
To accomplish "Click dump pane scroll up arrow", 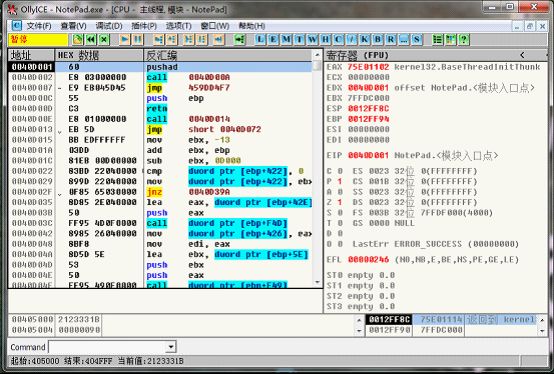I will 359,320.
